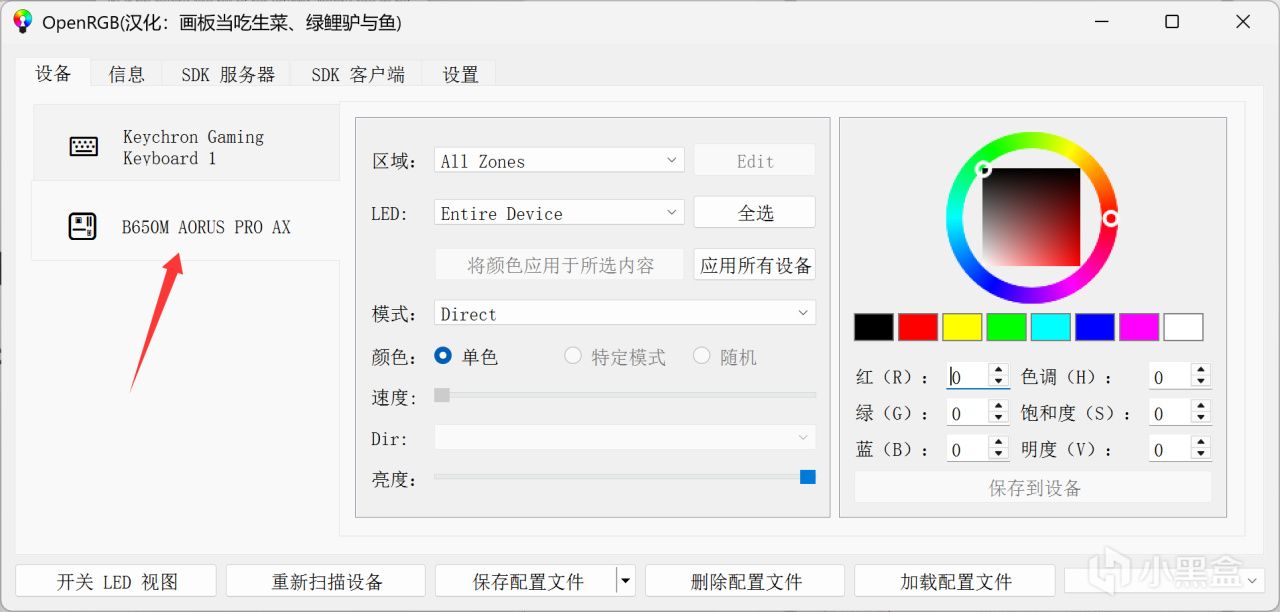Pick the green color swatch

point(1007,327)
